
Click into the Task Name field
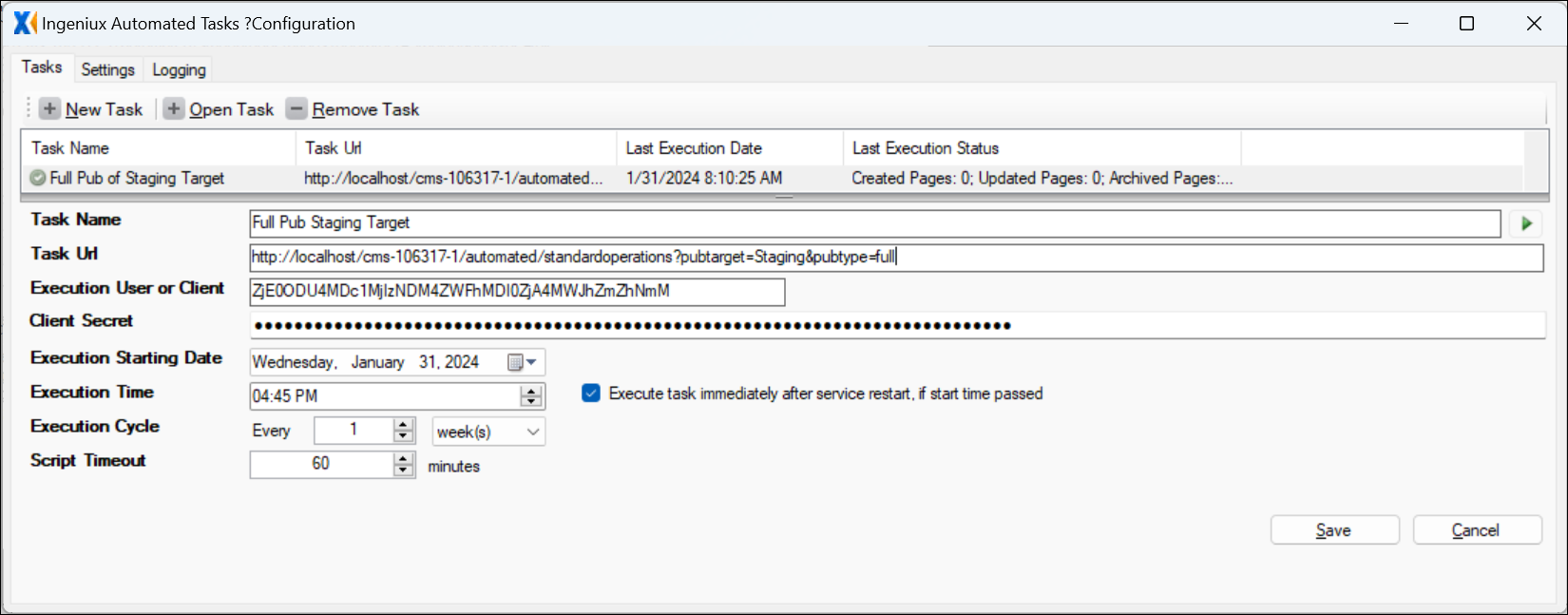click(874, 223)
